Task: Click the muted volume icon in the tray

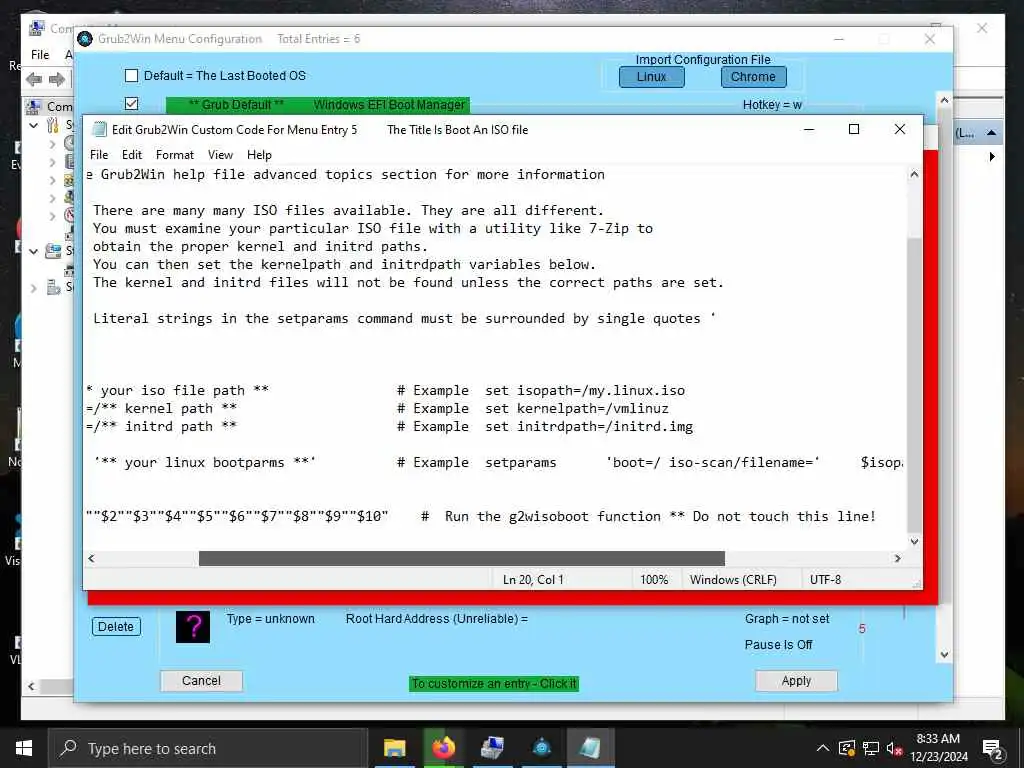Action: coord(894,748)
